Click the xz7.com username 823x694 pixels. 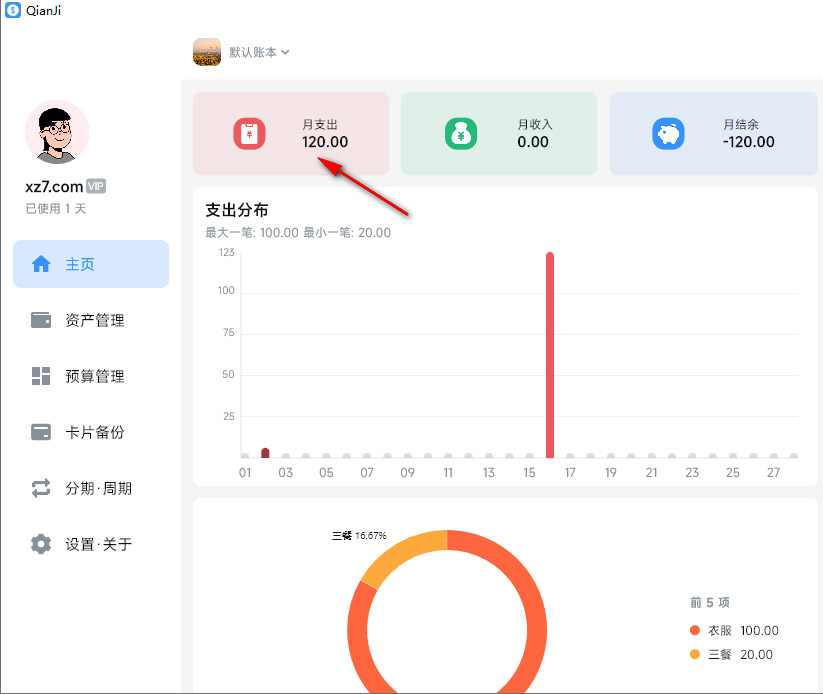pos(54,186)
